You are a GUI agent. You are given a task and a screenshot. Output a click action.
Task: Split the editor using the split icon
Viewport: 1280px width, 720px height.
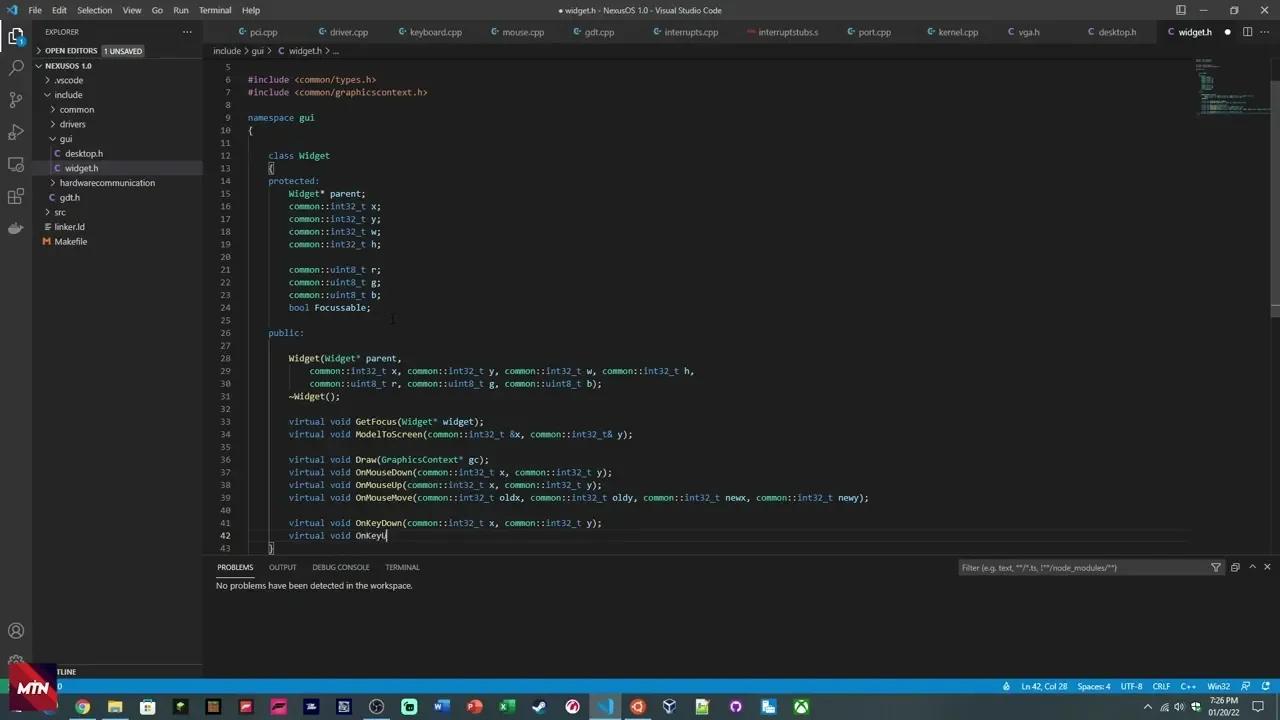pyautogui.click(x=1246, y=31)
